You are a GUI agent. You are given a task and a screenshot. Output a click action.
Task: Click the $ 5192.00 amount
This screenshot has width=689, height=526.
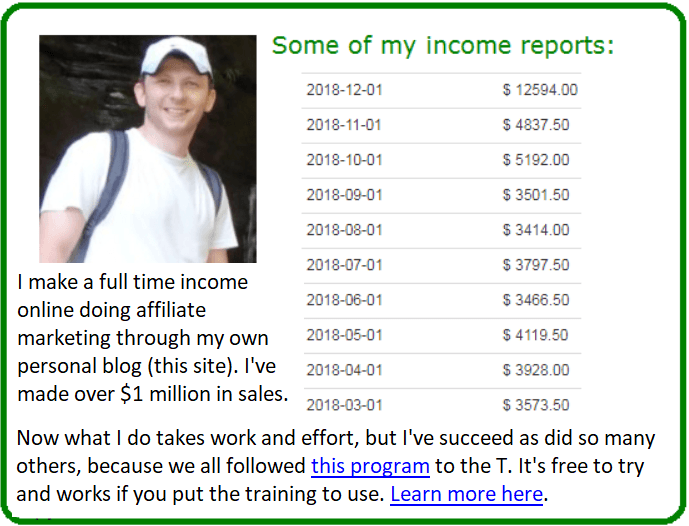pyautogui.click(x=536, y=160)
